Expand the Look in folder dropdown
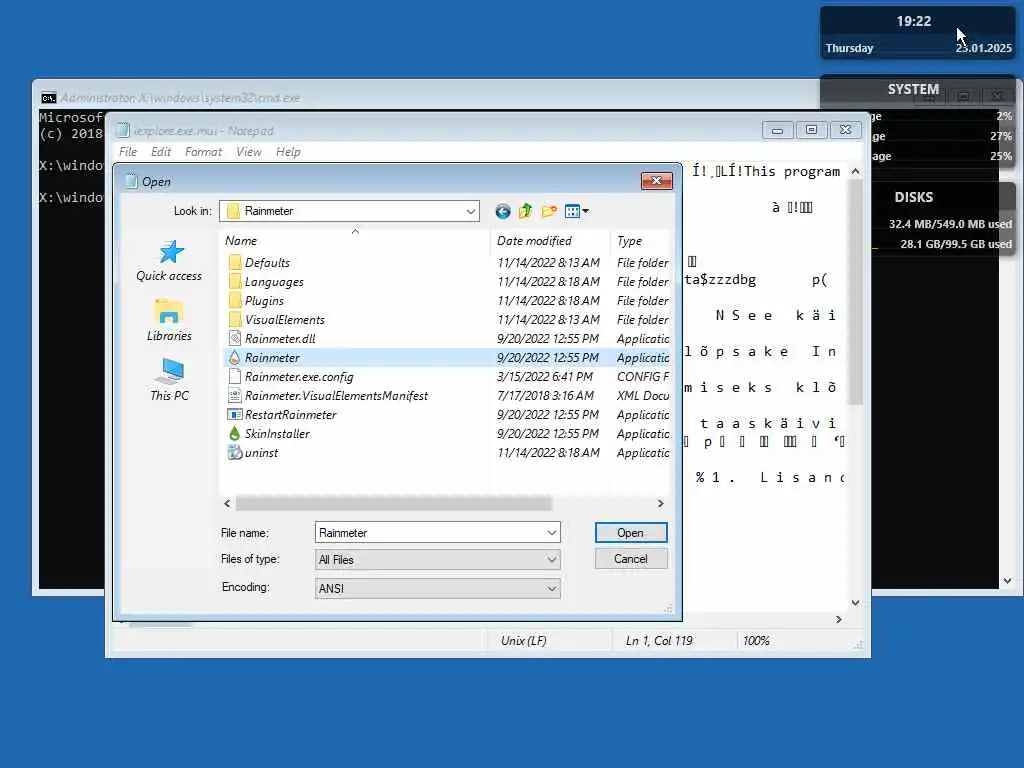Image resolution: width=1024 pixels, height=768 pixels. [470, 211]
